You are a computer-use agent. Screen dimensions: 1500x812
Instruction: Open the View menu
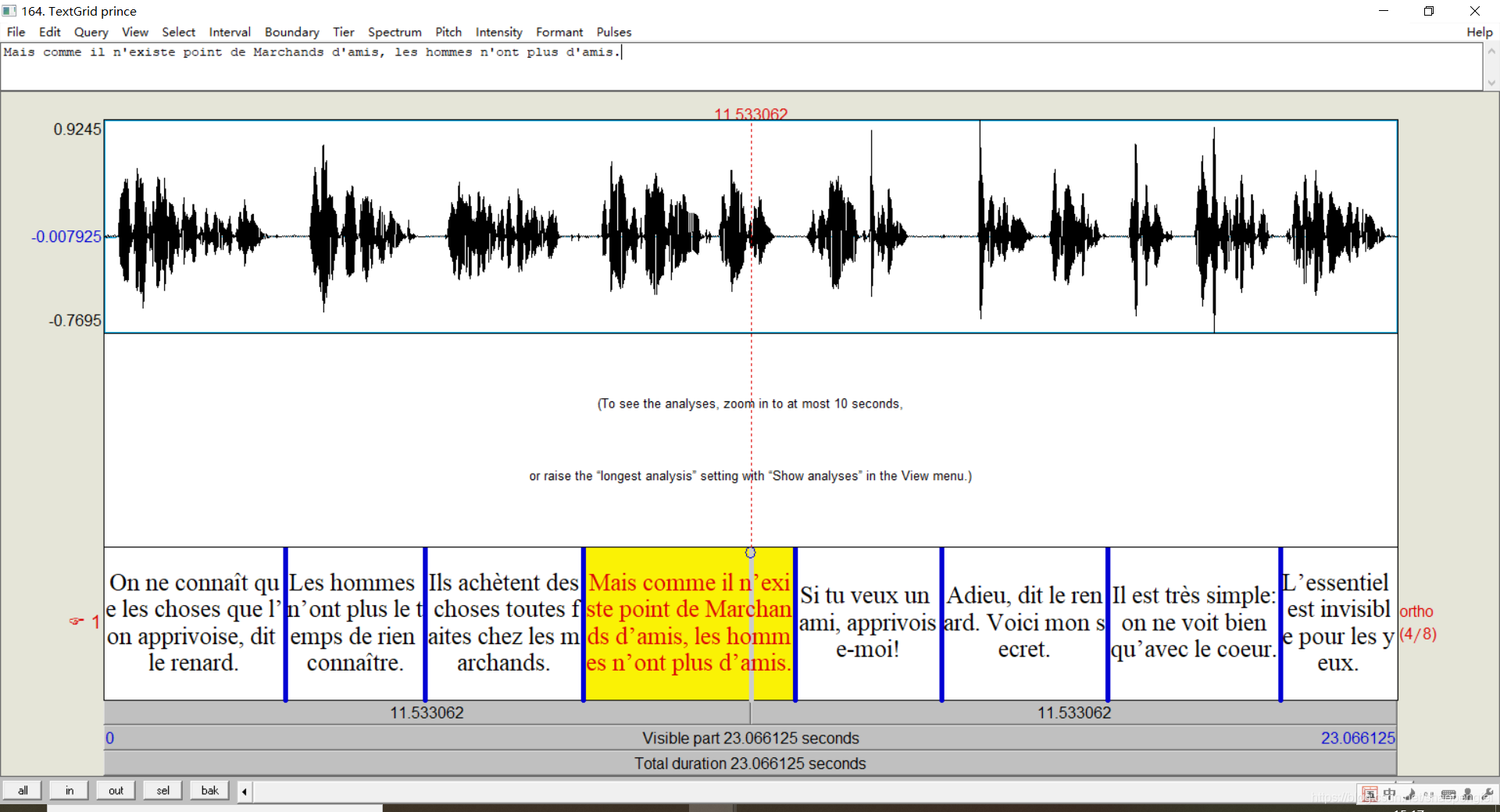(x=134, y=32)
